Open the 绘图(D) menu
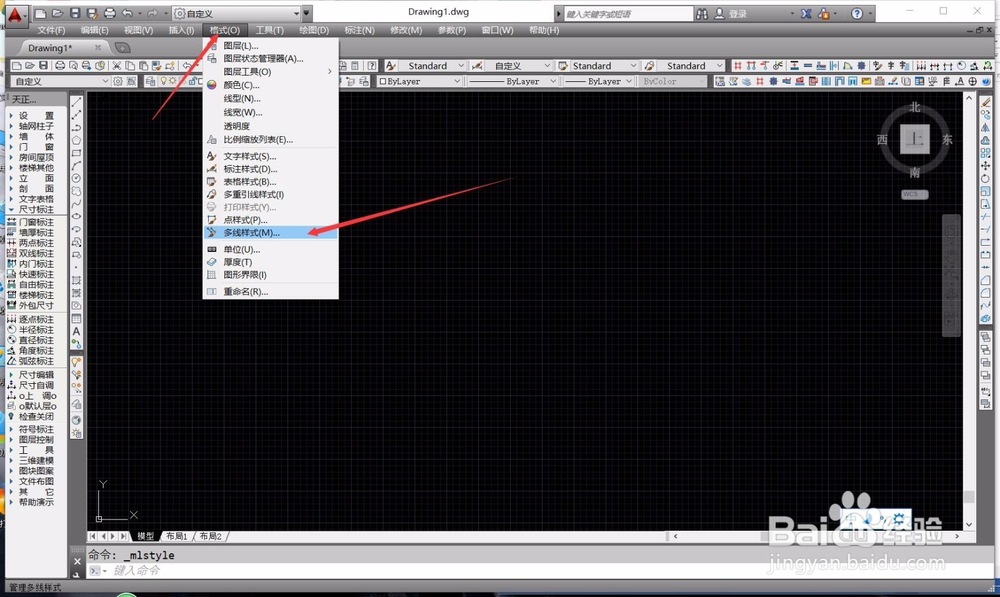The image size is (1000, 597). point(314,30)
